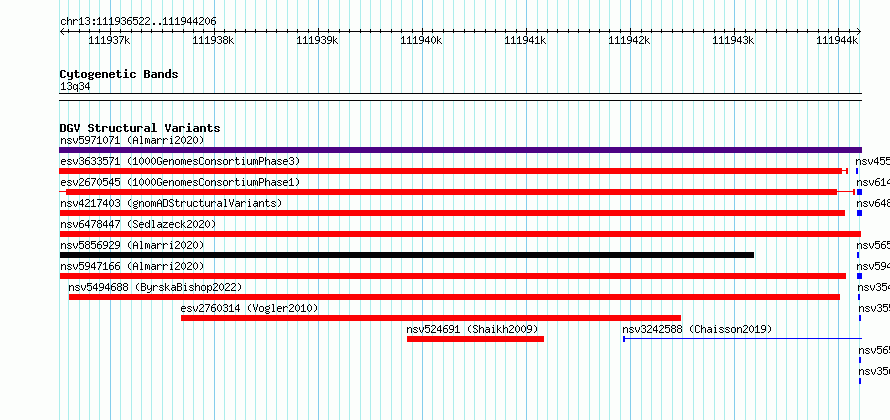Open the esv2760314 (Vogler2010) label
This screenshot has height=420, width=890.
coord(249,308)
